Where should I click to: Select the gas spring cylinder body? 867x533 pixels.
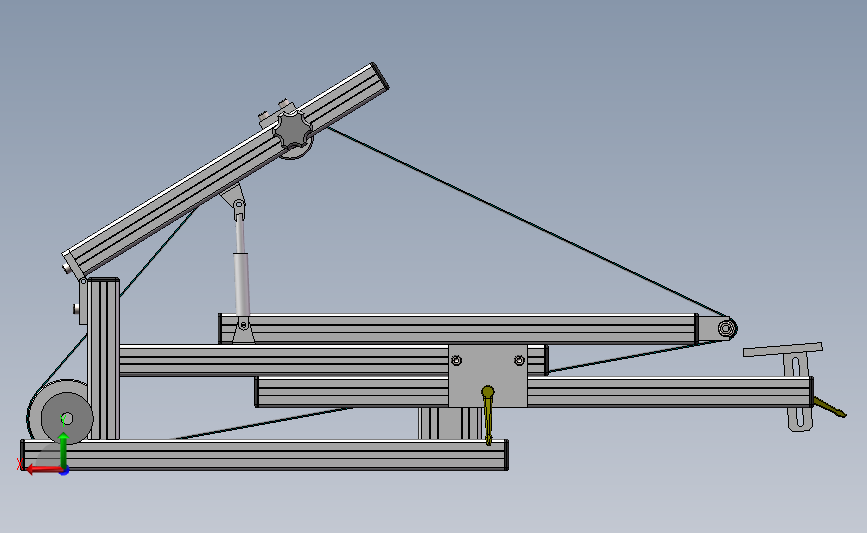pyautogui.click(x=241, y=284)
